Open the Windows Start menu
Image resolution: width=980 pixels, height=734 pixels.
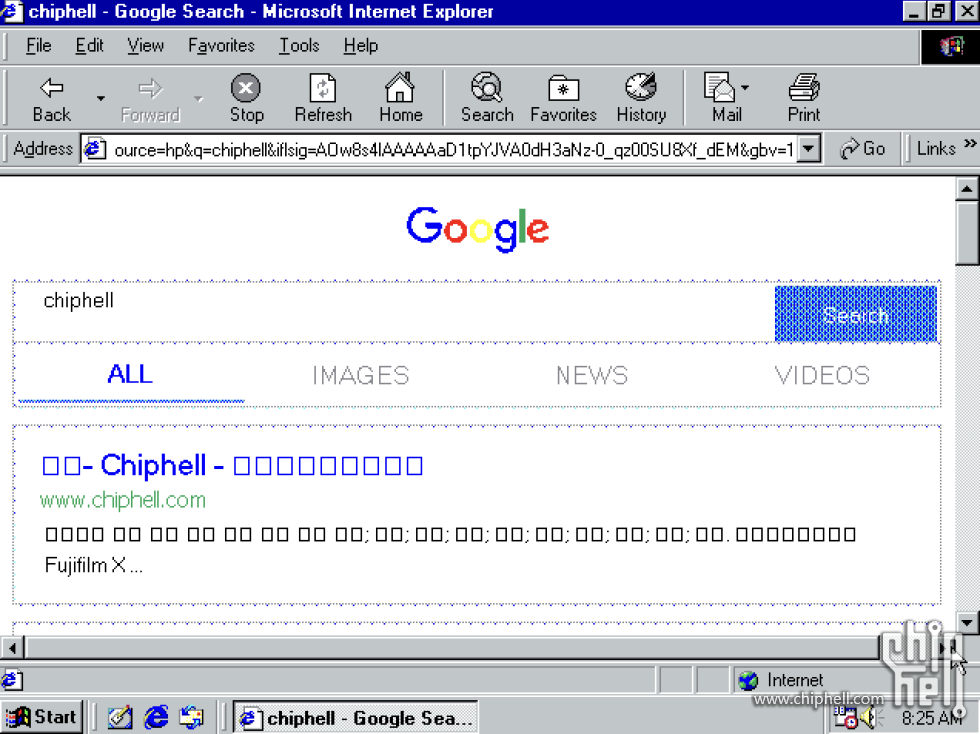[x=42, y=716]
